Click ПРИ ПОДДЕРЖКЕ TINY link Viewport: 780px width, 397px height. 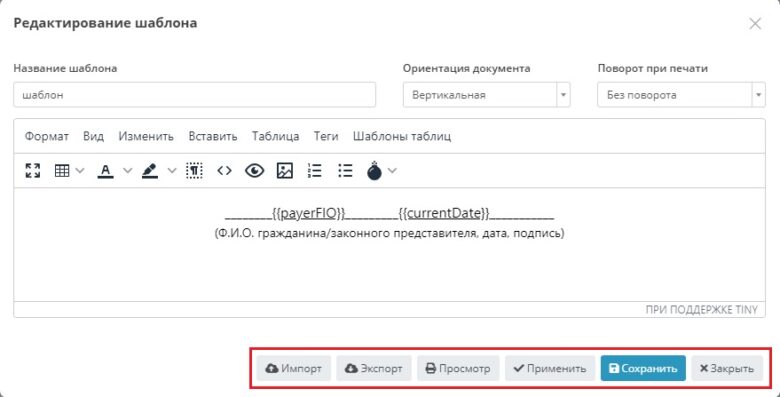coord(701,310)
